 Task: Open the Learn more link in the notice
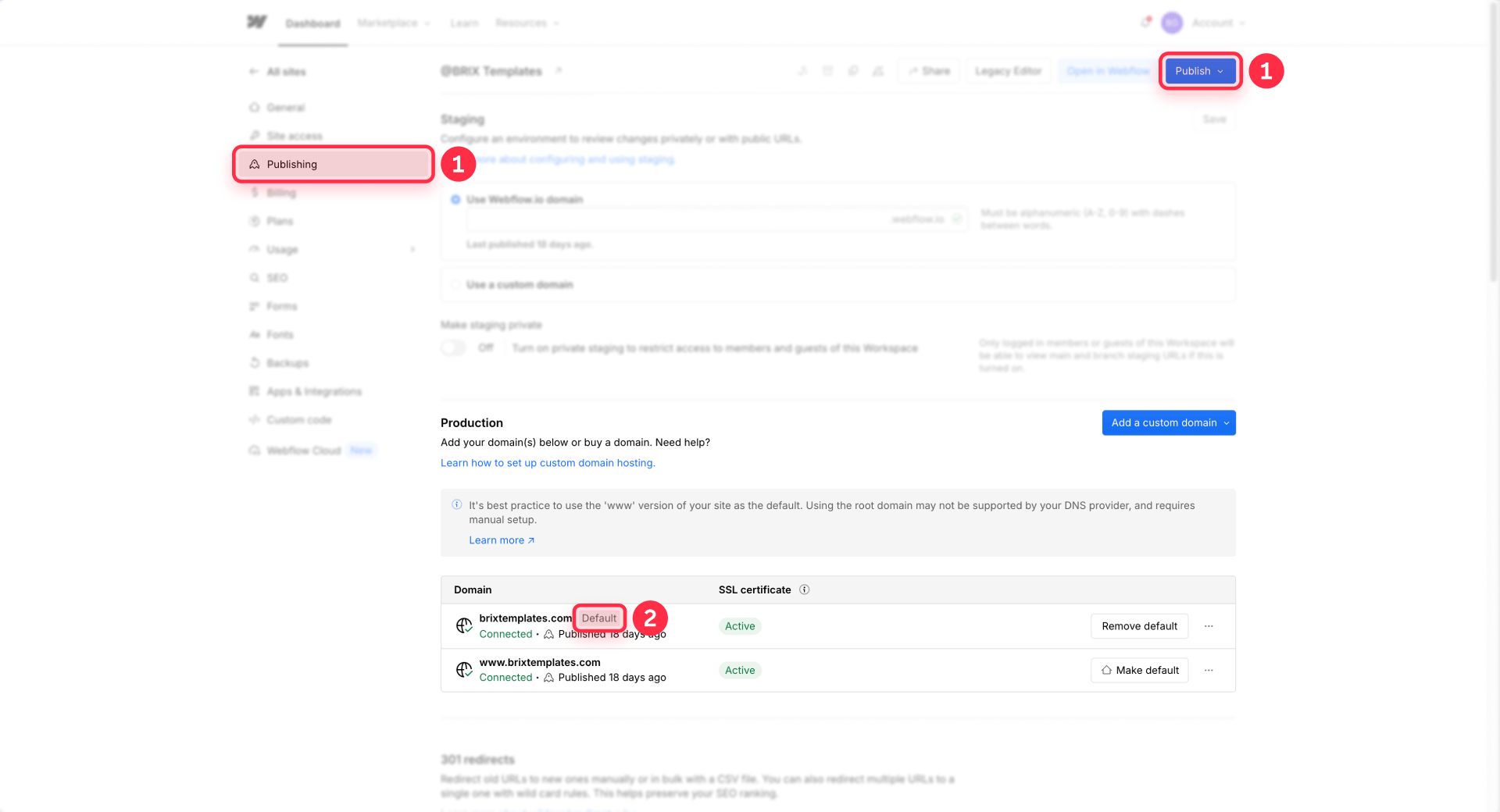[x=502, y=540]
